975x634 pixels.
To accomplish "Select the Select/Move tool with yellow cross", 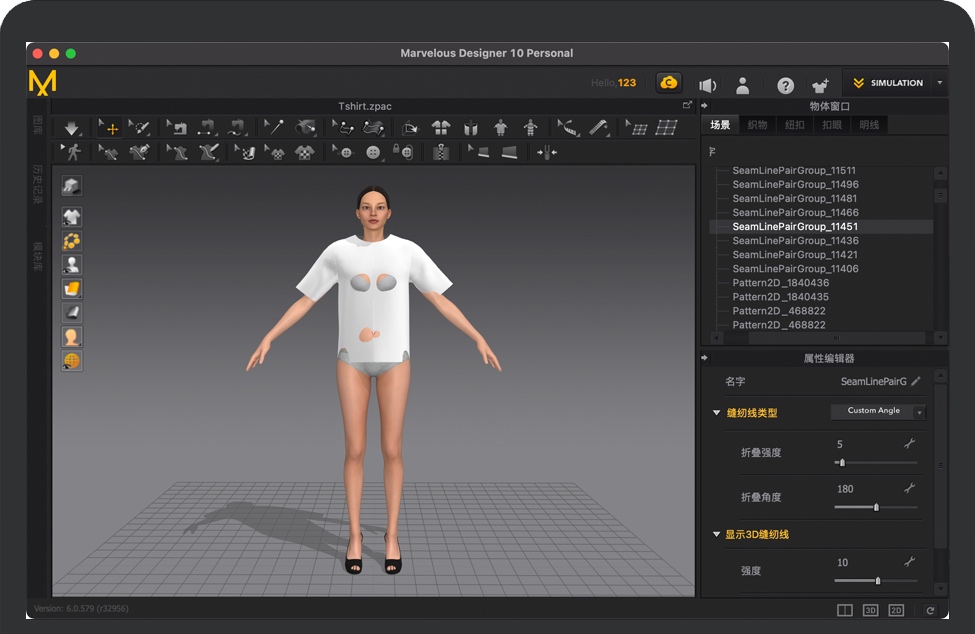I will (x=110, y=128).
